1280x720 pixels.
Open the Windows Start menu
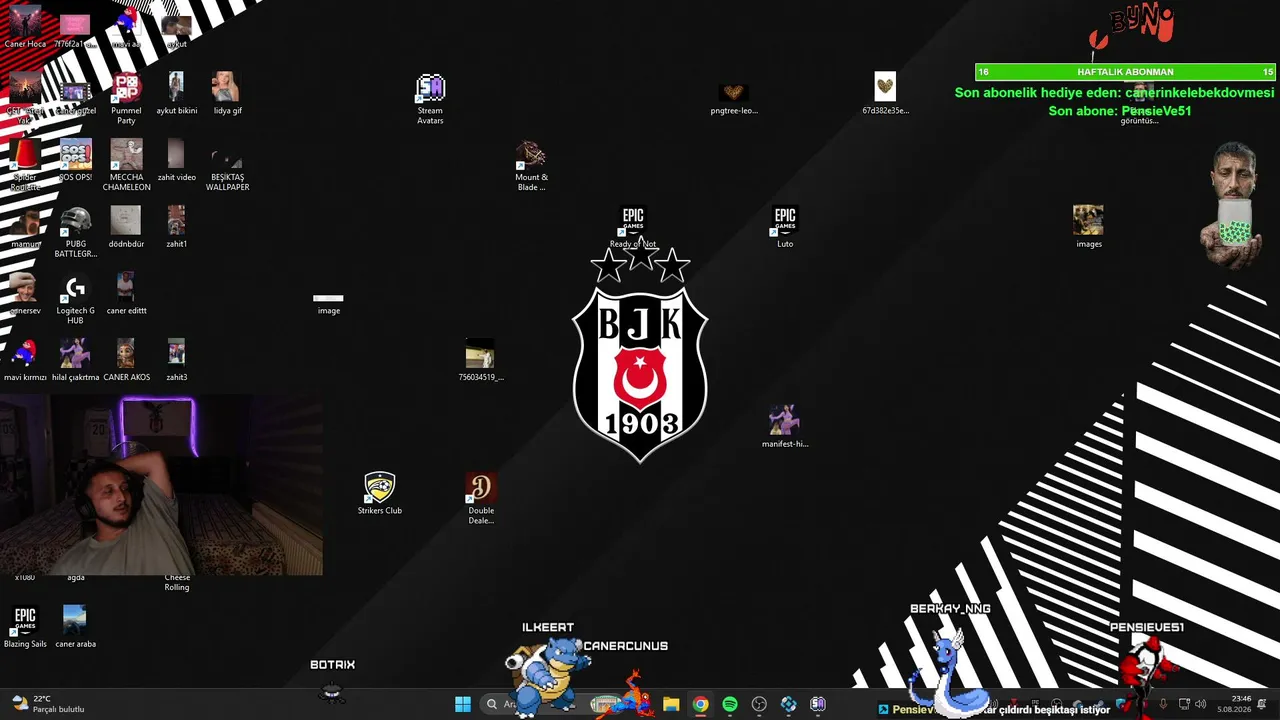pyautogui.click(x=463, y=705)
